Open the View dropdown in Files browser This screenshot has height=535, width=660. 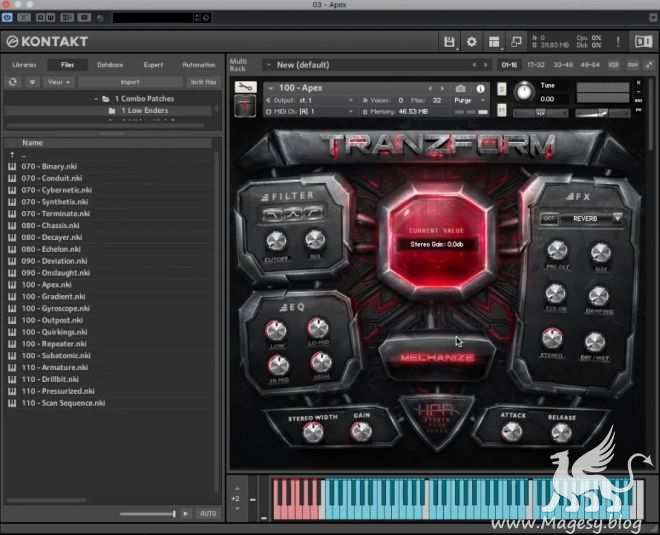click(x=58, y=82)
